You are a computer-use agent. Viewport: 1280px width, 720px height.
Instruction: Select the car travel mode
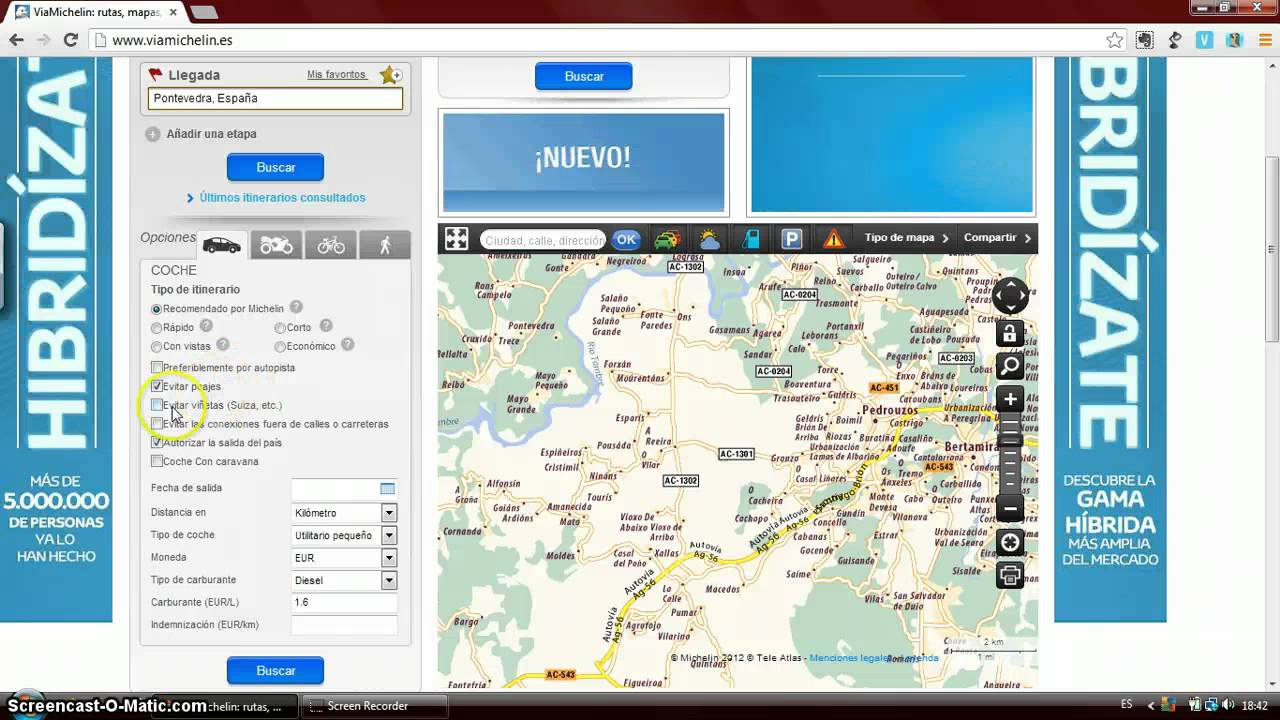click(x=221, y=245)
